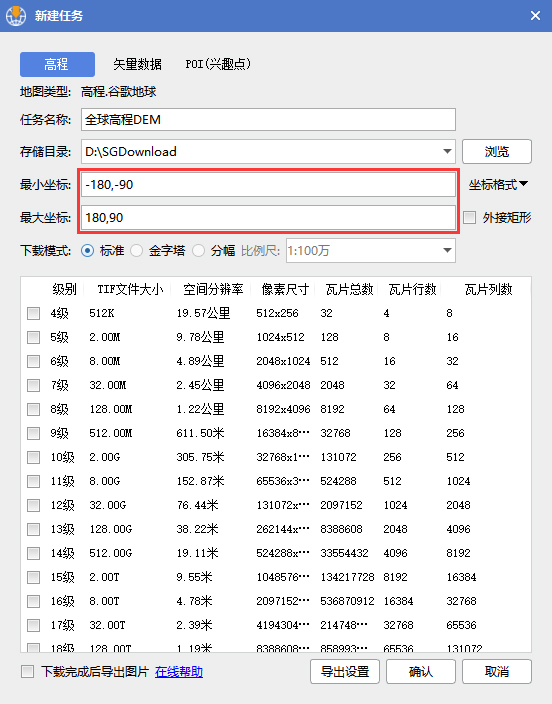The height and width of the screenshot is (704, 552).
Task: Click the 134217728 tile count cell
Action: [347, 577]
